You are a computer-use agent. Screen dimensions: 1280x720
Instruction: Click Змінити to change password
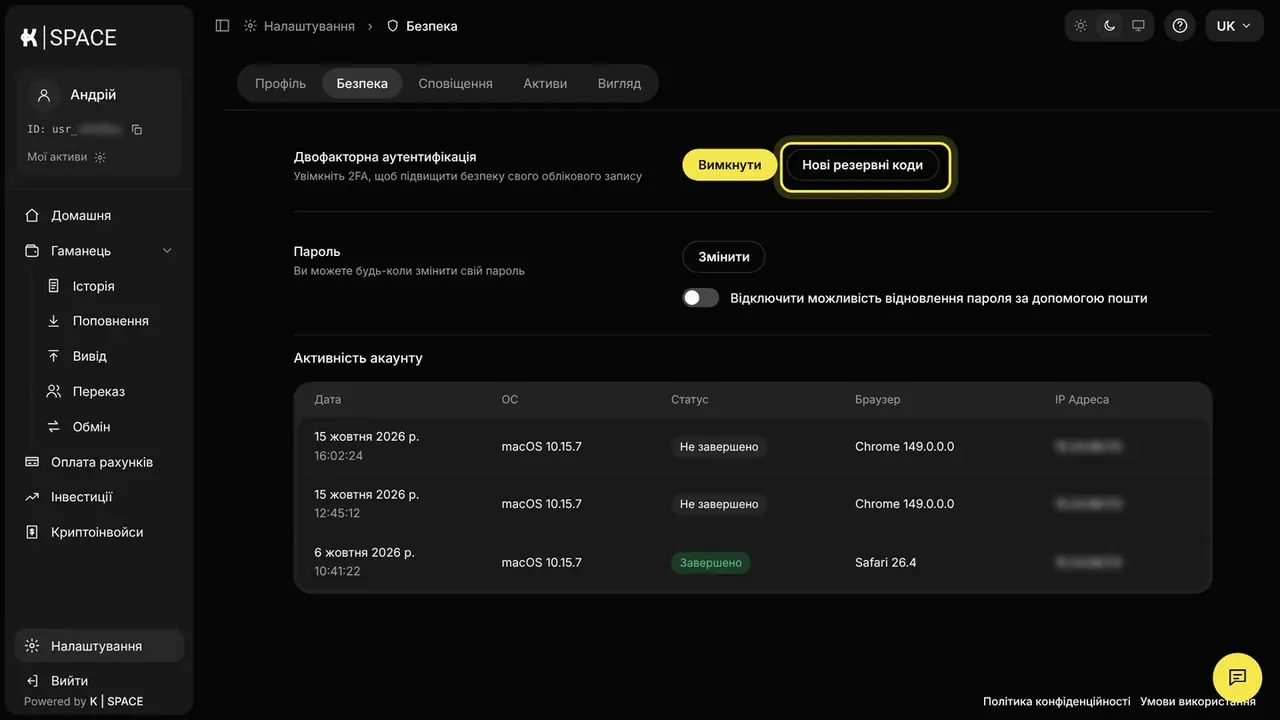[x=724, y=257]
